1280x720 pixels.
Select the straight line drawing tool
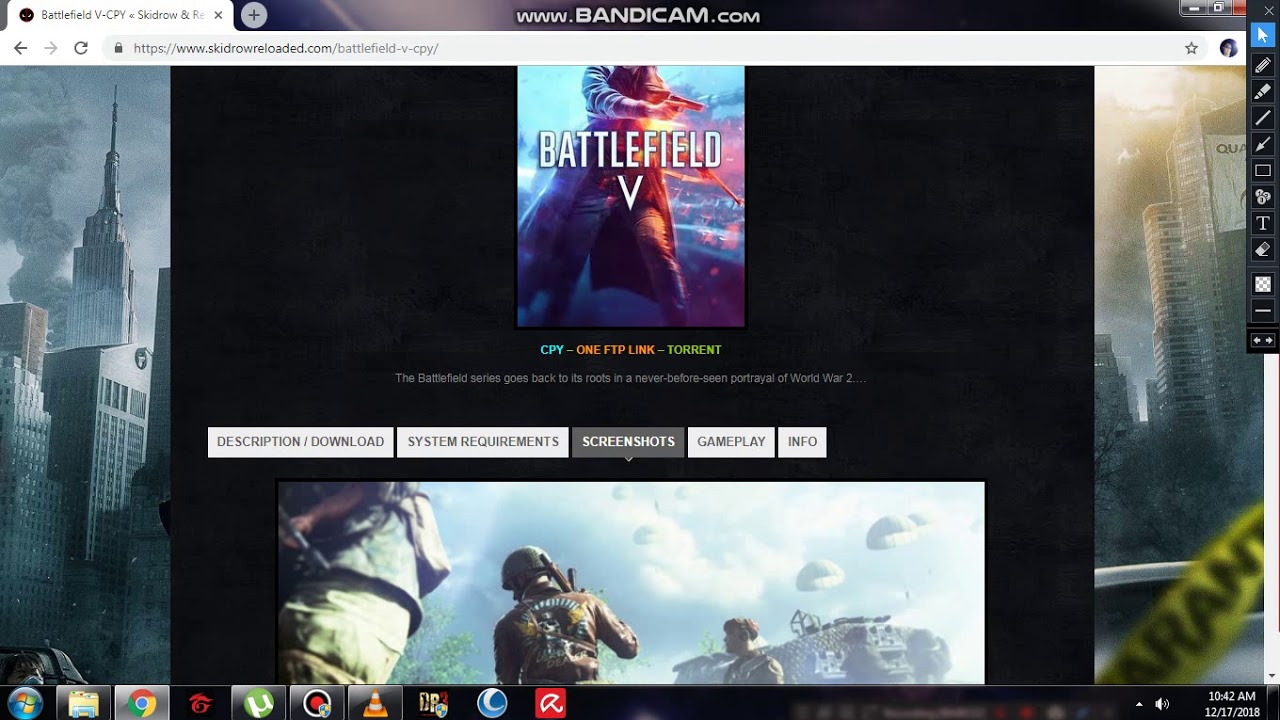click(1263, 118)
